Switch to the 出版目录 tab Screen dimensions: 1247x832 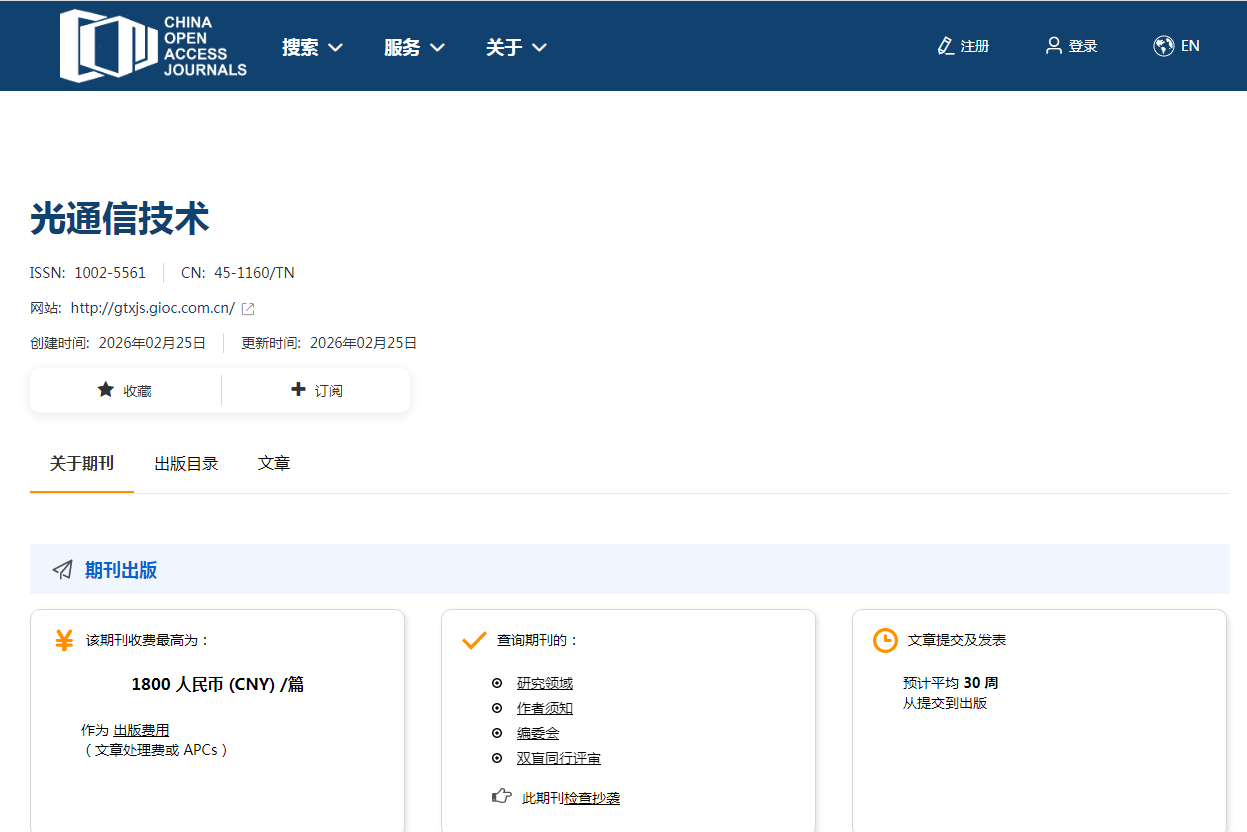coord(186,464)
